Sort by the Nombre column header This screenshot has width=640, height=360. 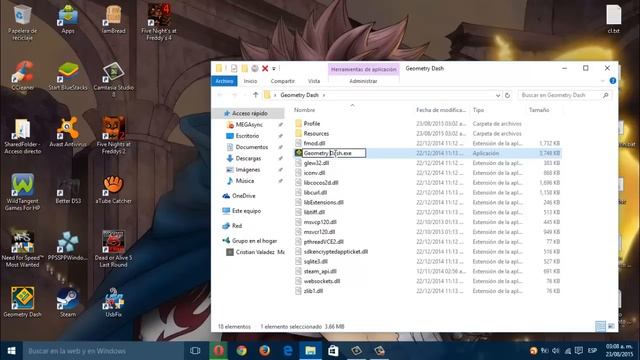tap(304, 110)
